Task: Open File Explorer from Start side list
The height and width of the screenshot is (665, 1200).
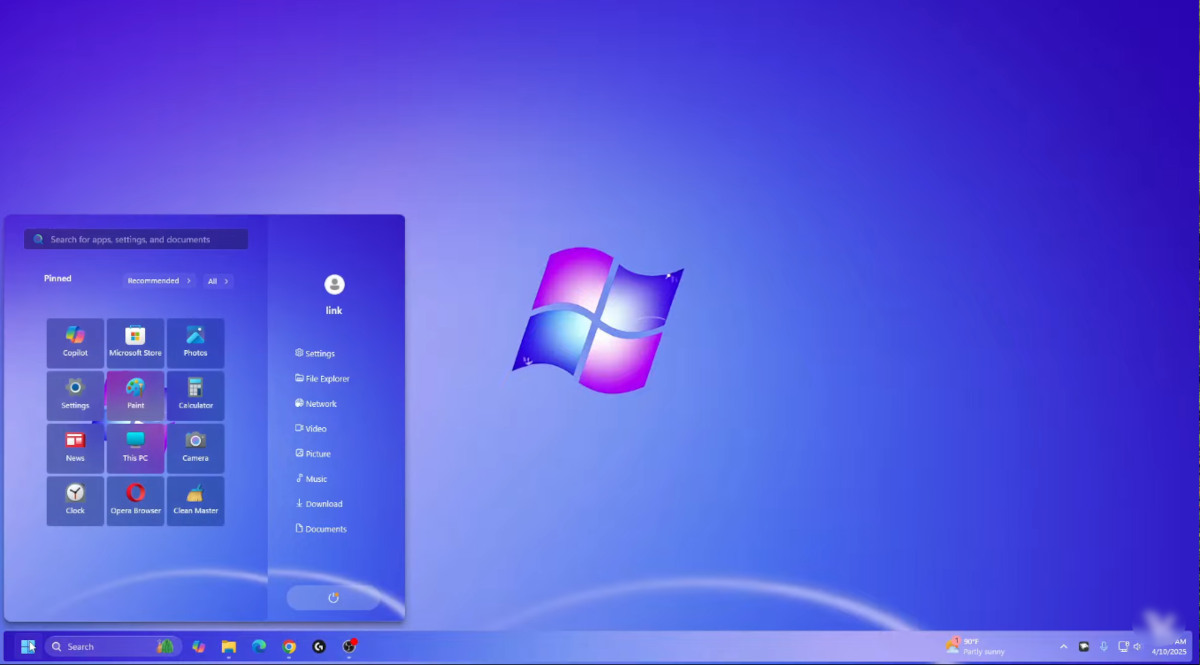Action: click(322, 378)
